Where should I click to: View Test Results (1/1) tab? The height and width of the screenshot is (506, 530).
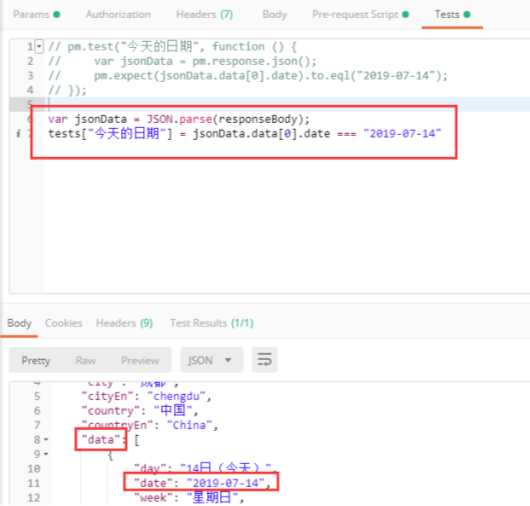(x=212, y=323)
